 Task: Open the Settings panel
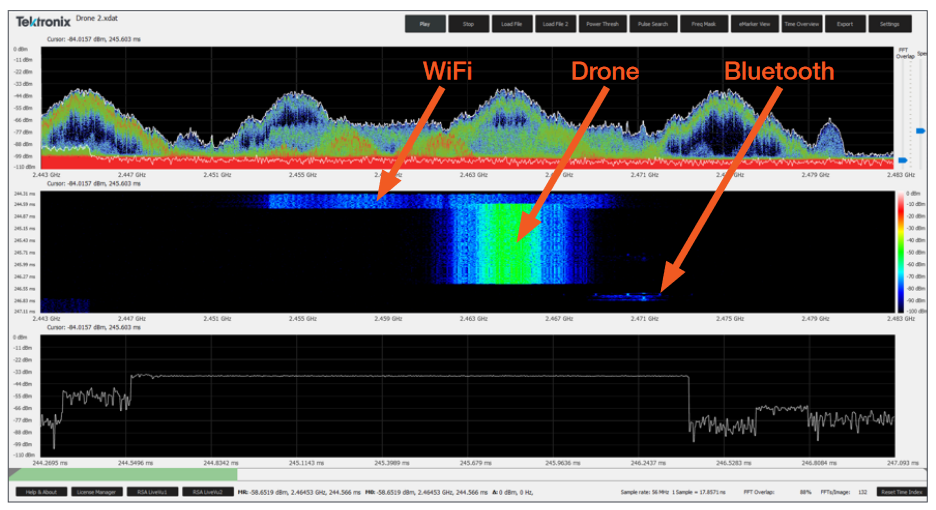tap(889, 23)
